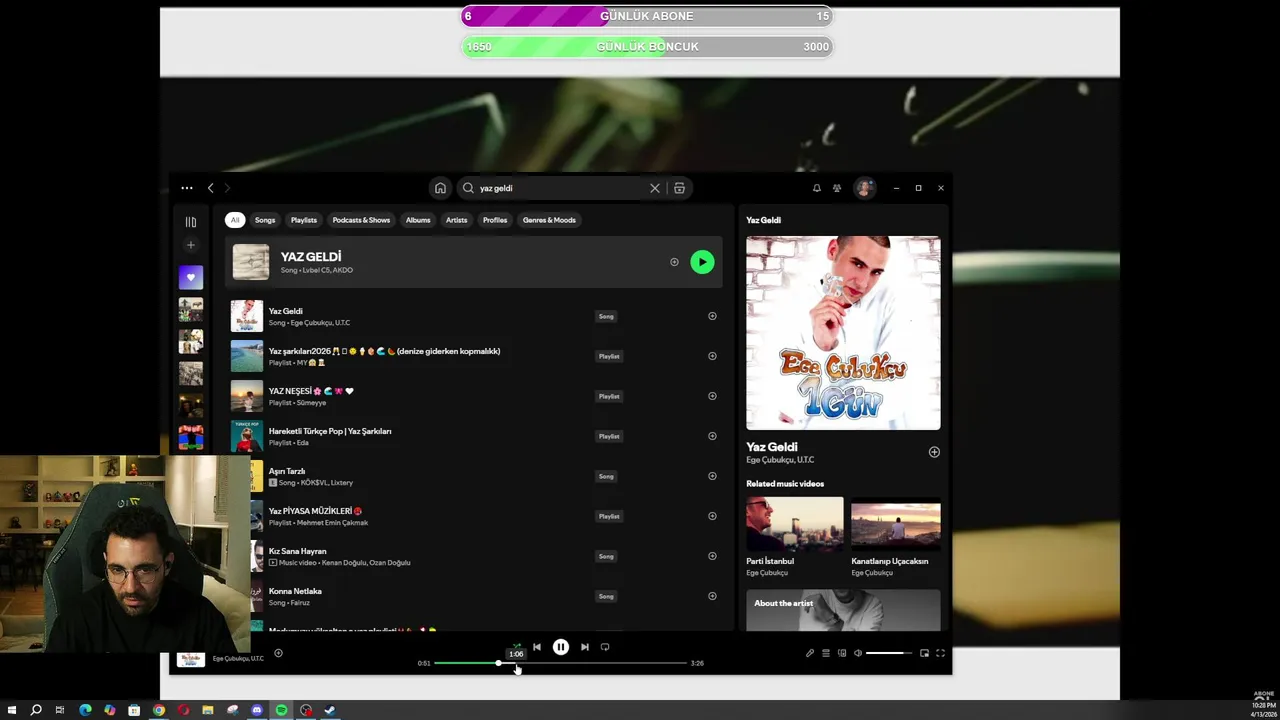Open Lvbel C5, AKDO top result title
This screenshot has height=720, width=1280.
(x=311, y=257)
